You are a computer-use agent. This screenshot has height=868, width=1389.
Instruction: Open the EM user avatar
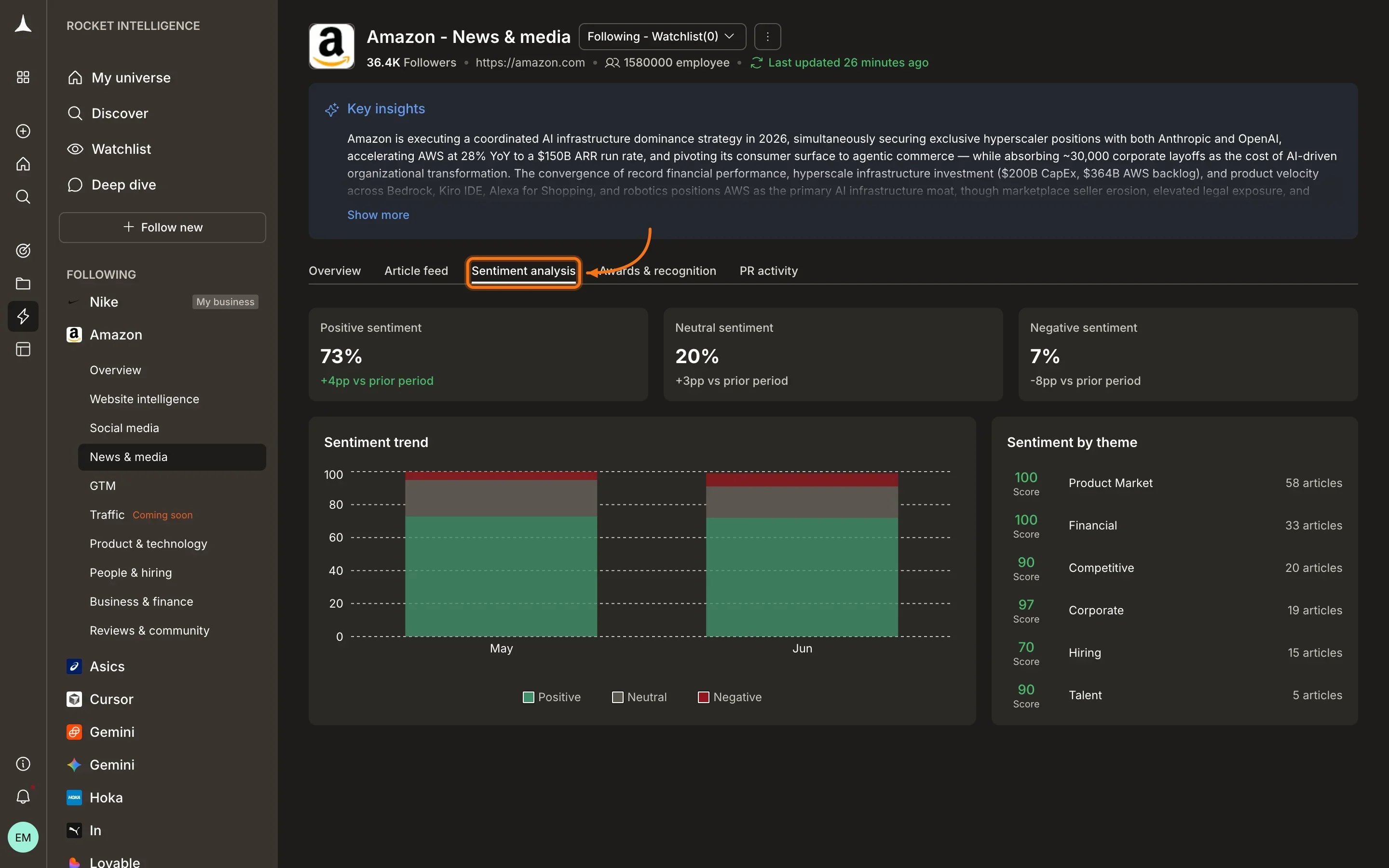point(23,837)
